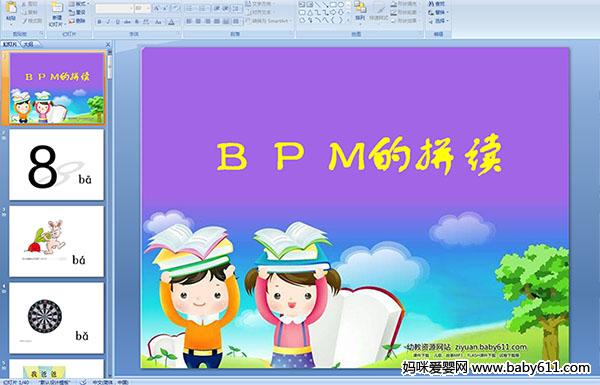Click the title text B P M的拼读 on slide
Screen dimensions: 600x385
click(x=359, y=156)
